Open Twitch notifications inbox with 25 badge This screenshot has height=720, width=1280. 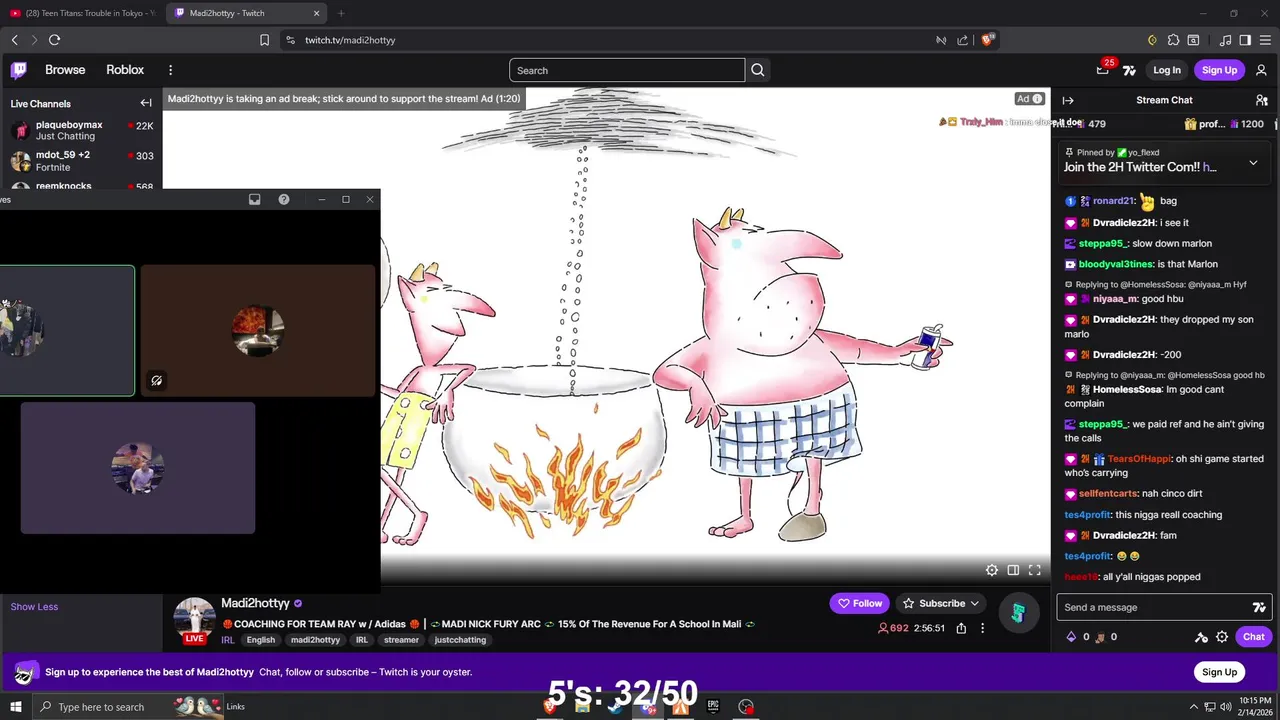pos(1103,70)
